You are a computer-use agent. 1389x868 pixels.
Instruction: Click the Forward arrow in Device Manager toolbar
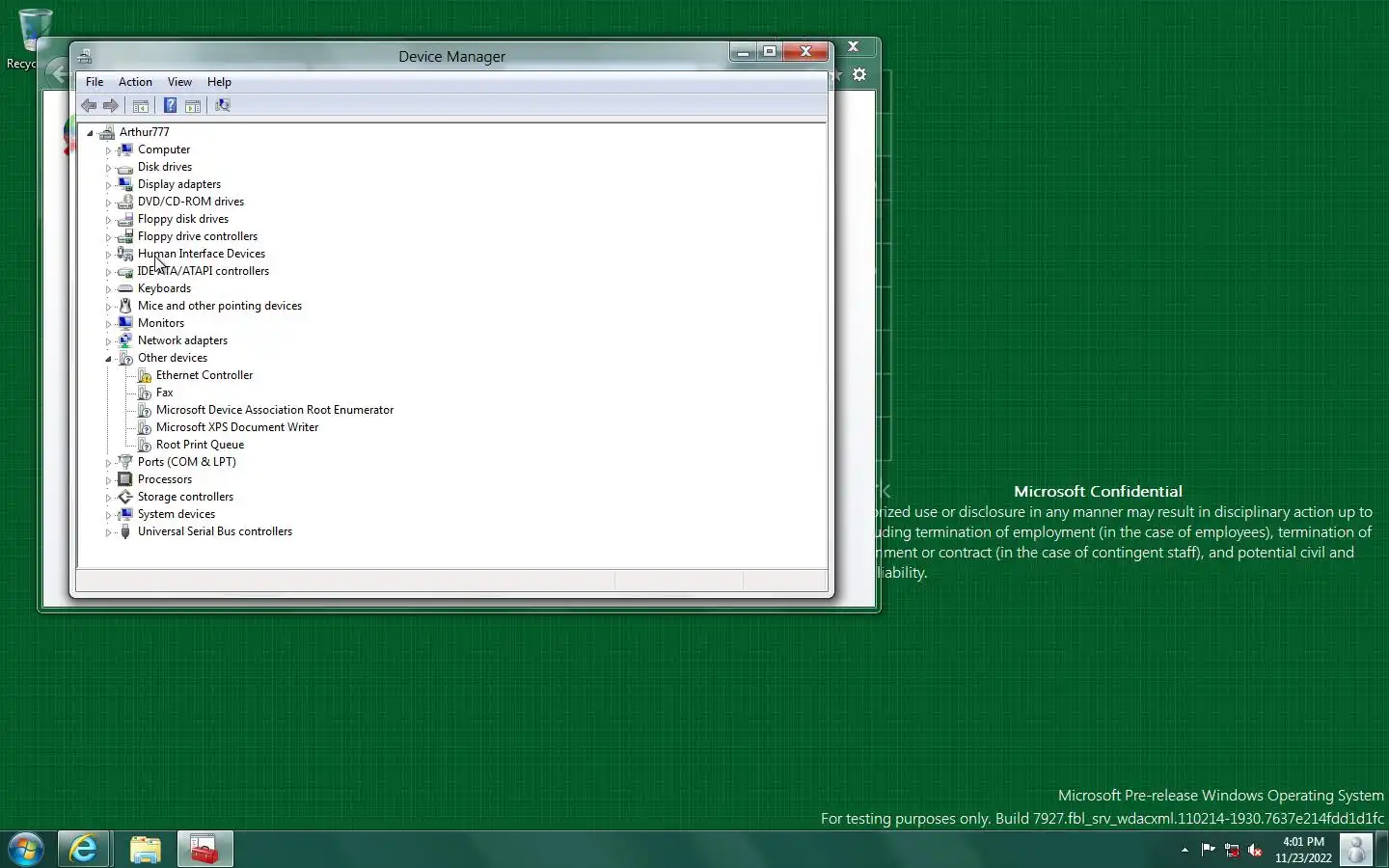pos(111,105)
